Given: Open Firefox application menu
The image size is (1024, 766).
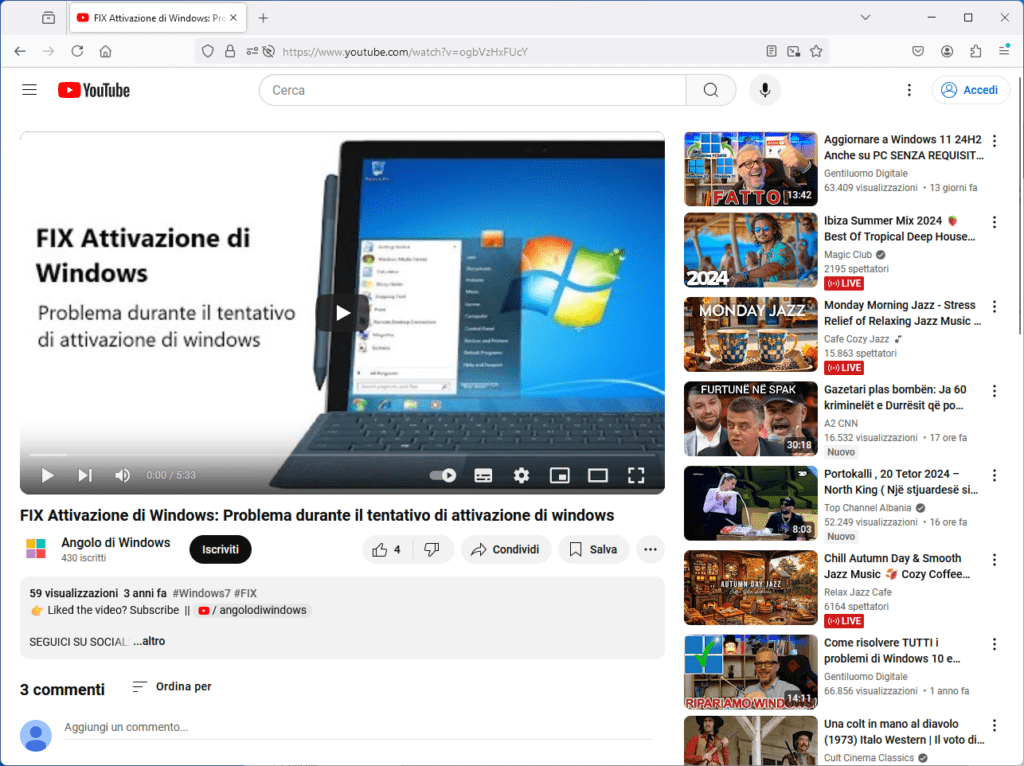Looking at the screenshot, I should tap(1004, 51).
